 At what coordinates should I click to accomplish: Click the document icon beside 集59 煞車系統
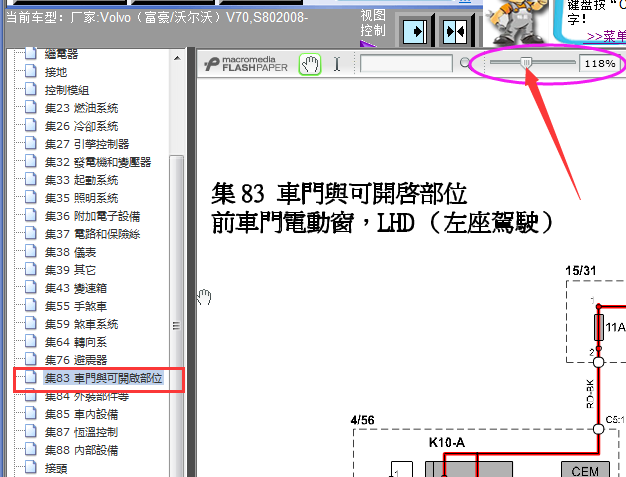pyautogui.click(x=31, y=323)
